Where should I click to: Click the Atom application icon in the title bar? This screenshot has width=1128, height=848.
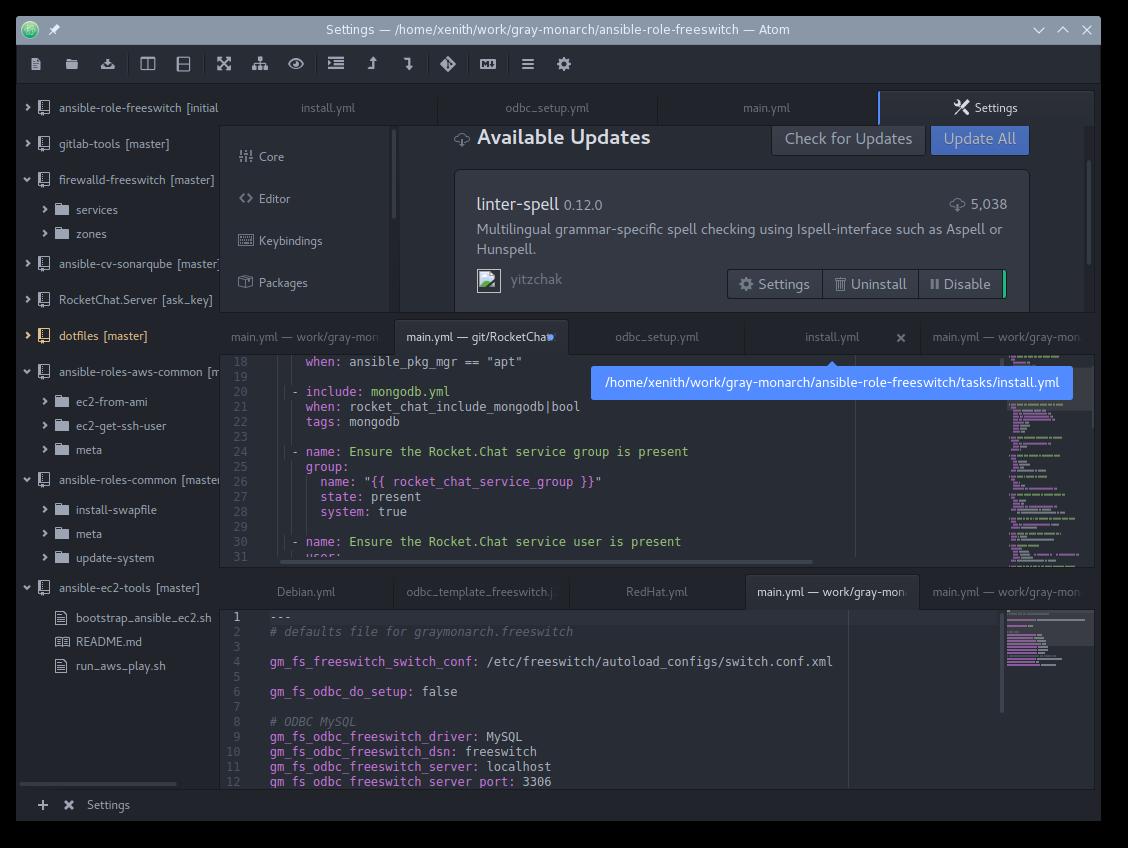(x=30, y=29)
